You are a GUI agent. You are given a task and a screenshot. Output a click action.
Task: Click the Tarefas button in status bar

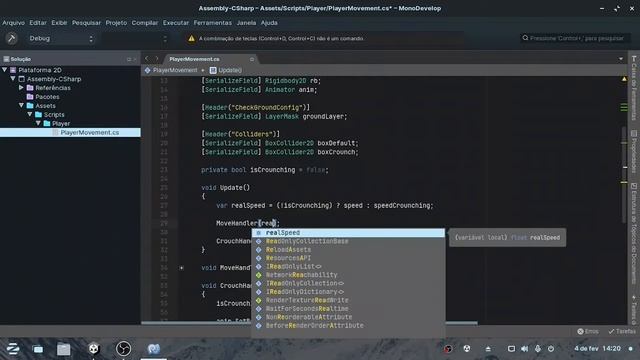tap(622, 331)
